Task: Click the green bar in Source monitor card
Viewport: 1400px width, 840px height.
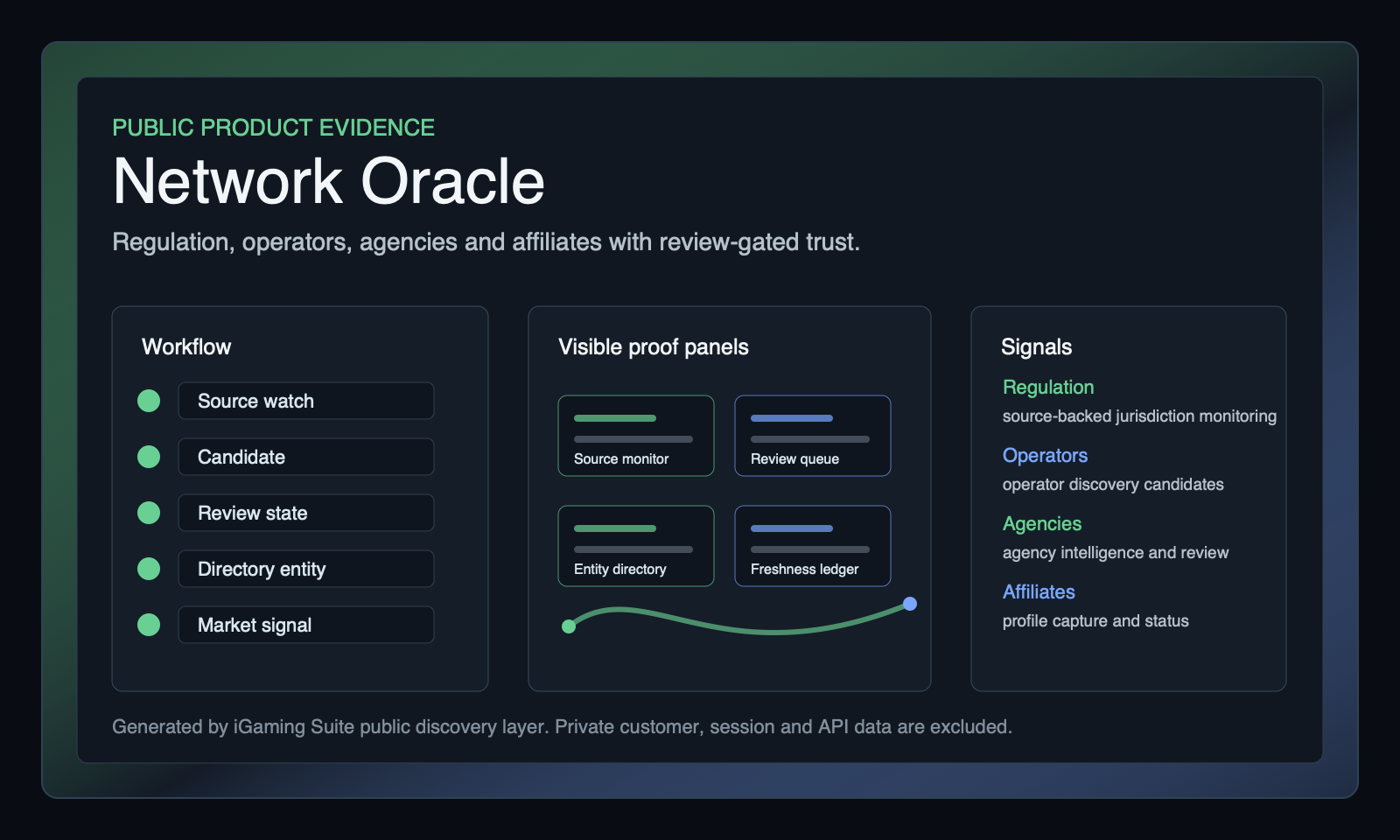Action: [x=615, y=418]
